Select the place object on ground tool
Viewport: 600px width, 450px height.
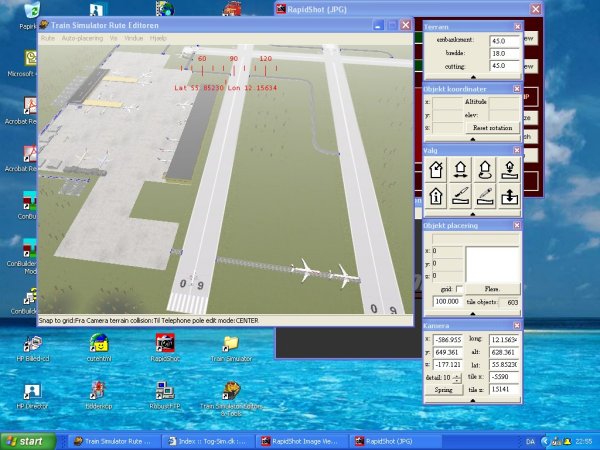[x=511, y=169]
